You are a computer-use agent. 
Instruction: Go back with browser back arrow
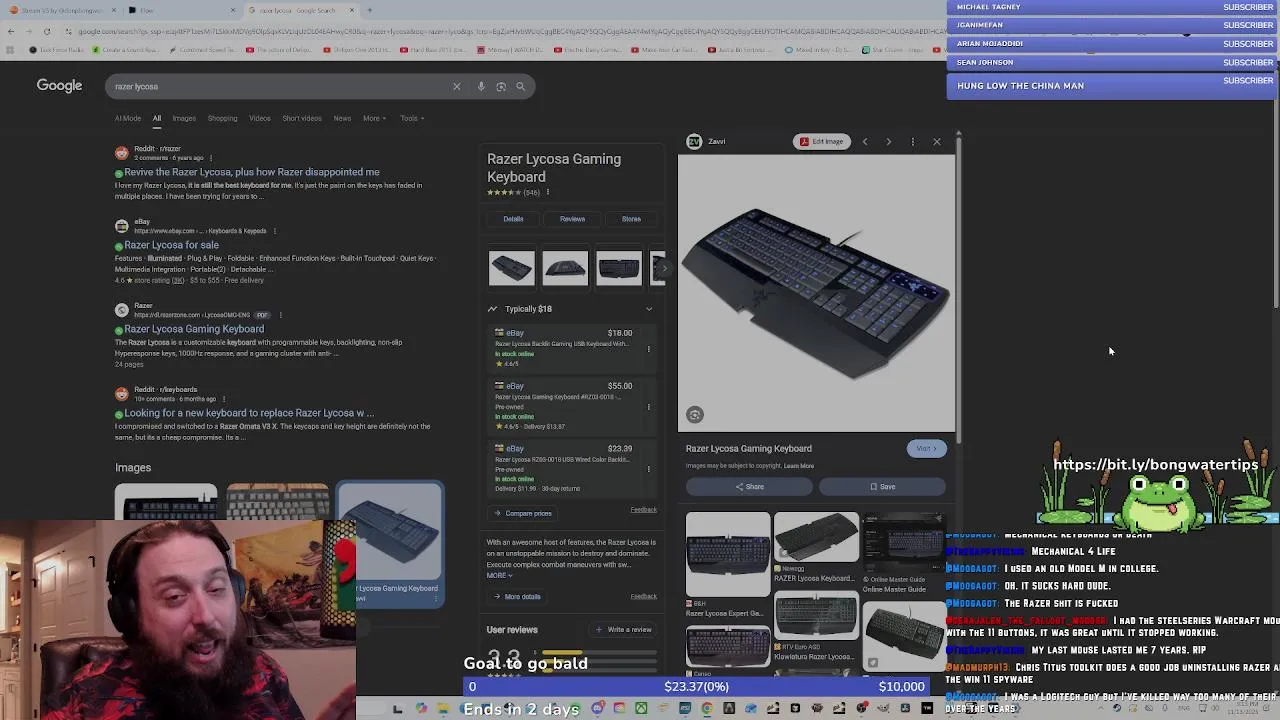click(11, 31)
